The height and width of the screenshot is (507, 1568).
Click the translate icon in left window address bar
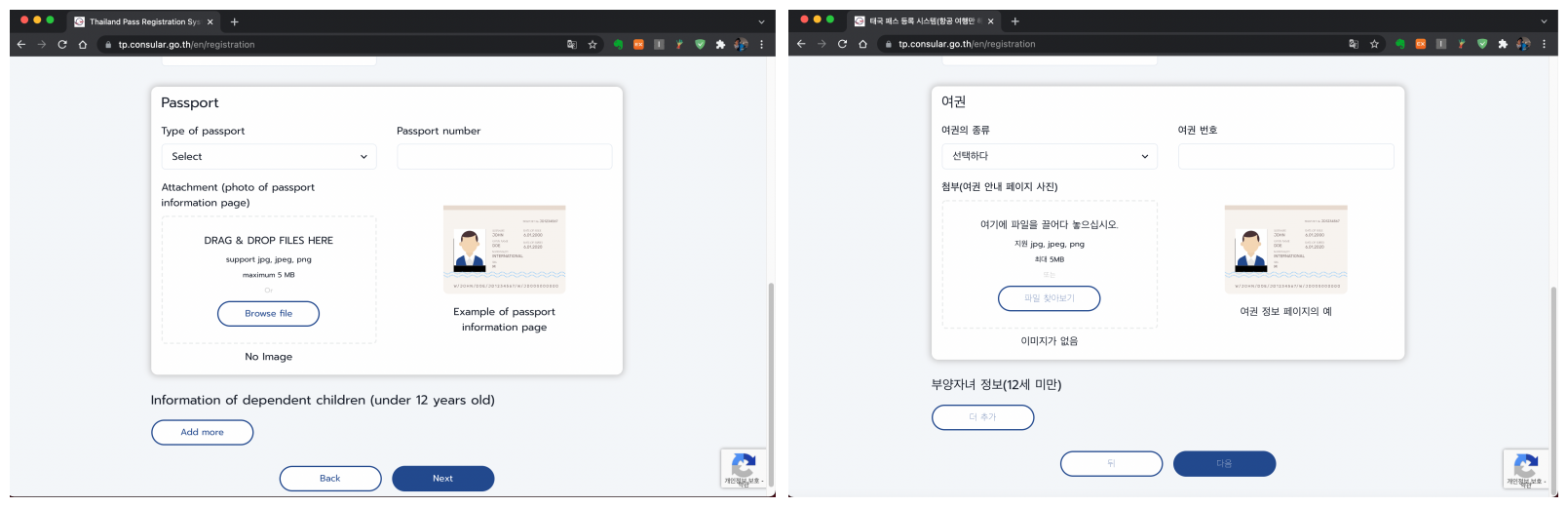tap(572, 44)
